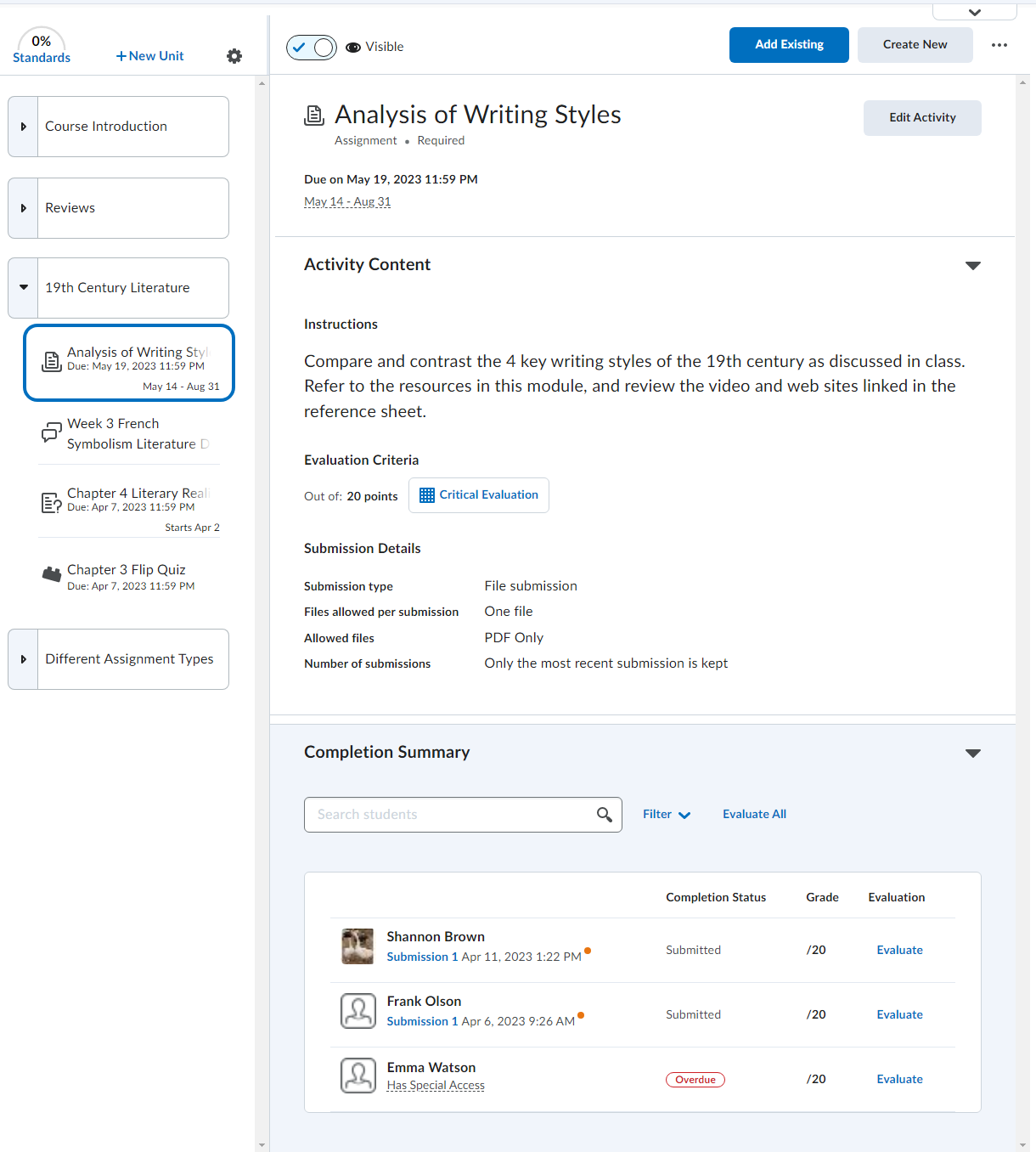Click the search magnifier icon in student search

(604, 815)
